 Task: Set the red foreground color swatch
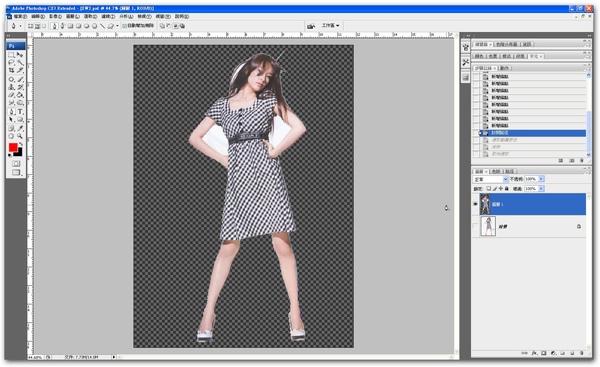point(13,147)
